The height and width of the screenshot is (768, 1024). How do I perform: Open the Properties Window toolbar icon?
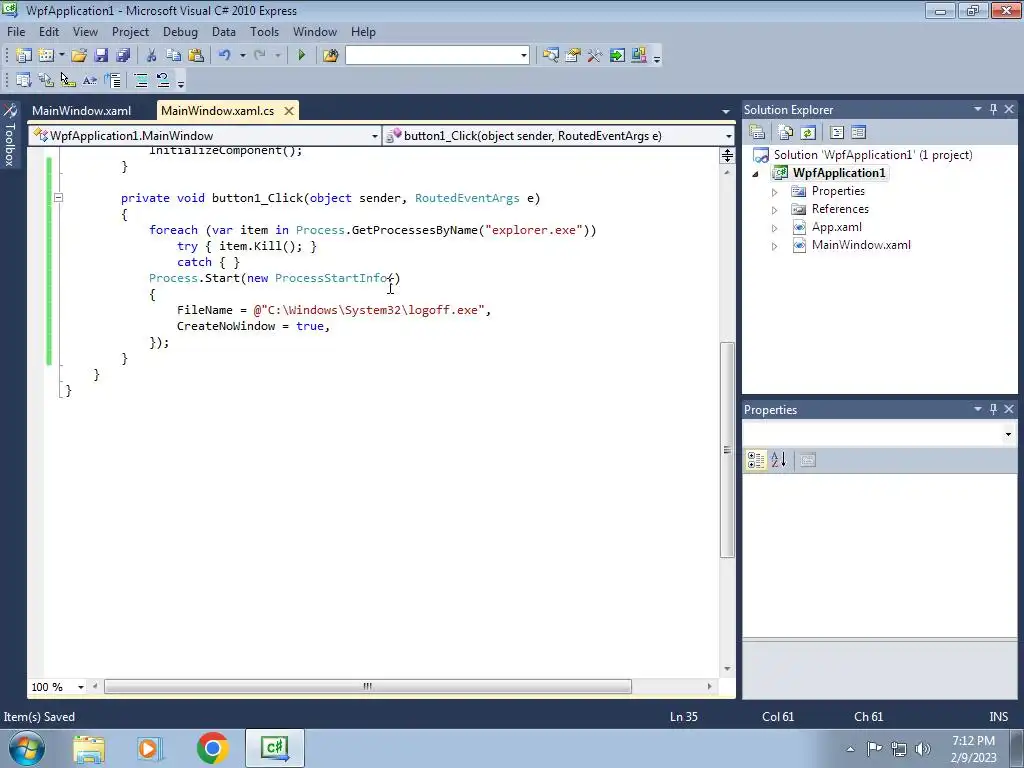pyautogui.click(x=573, y=56)
